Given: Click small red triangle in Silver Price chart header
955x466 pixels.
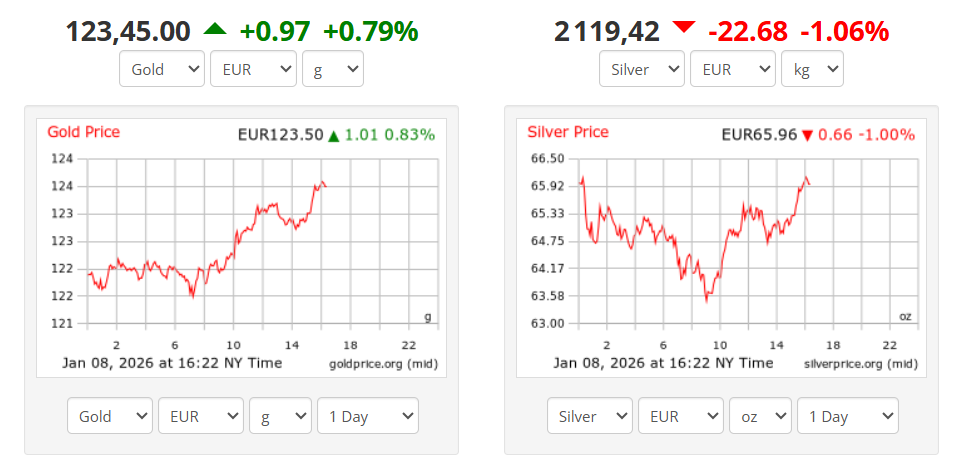Looking at the screenshot, I should [x=807, y=135].
